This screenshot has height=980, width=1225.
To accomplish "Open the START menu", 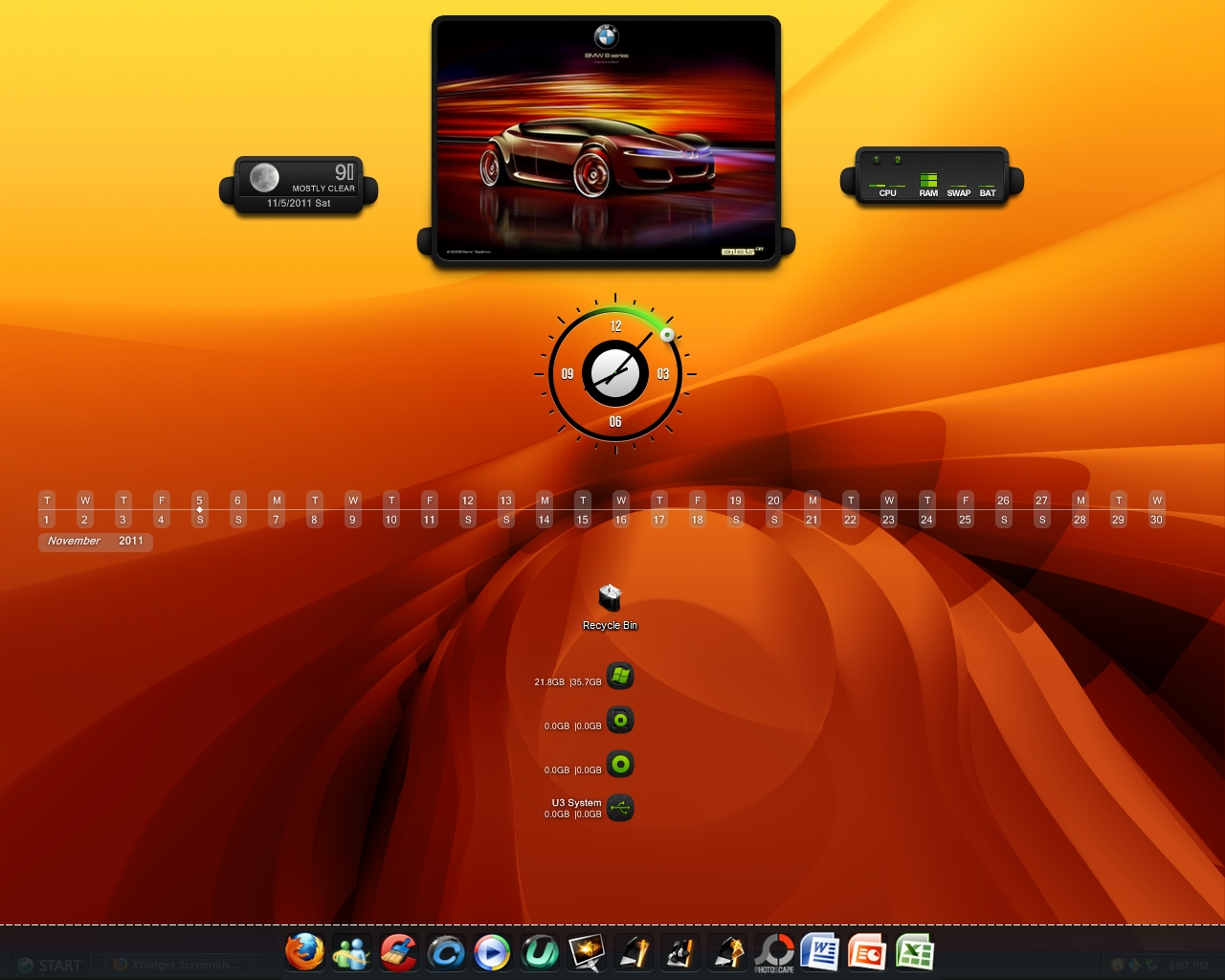I will pos(48,965).
